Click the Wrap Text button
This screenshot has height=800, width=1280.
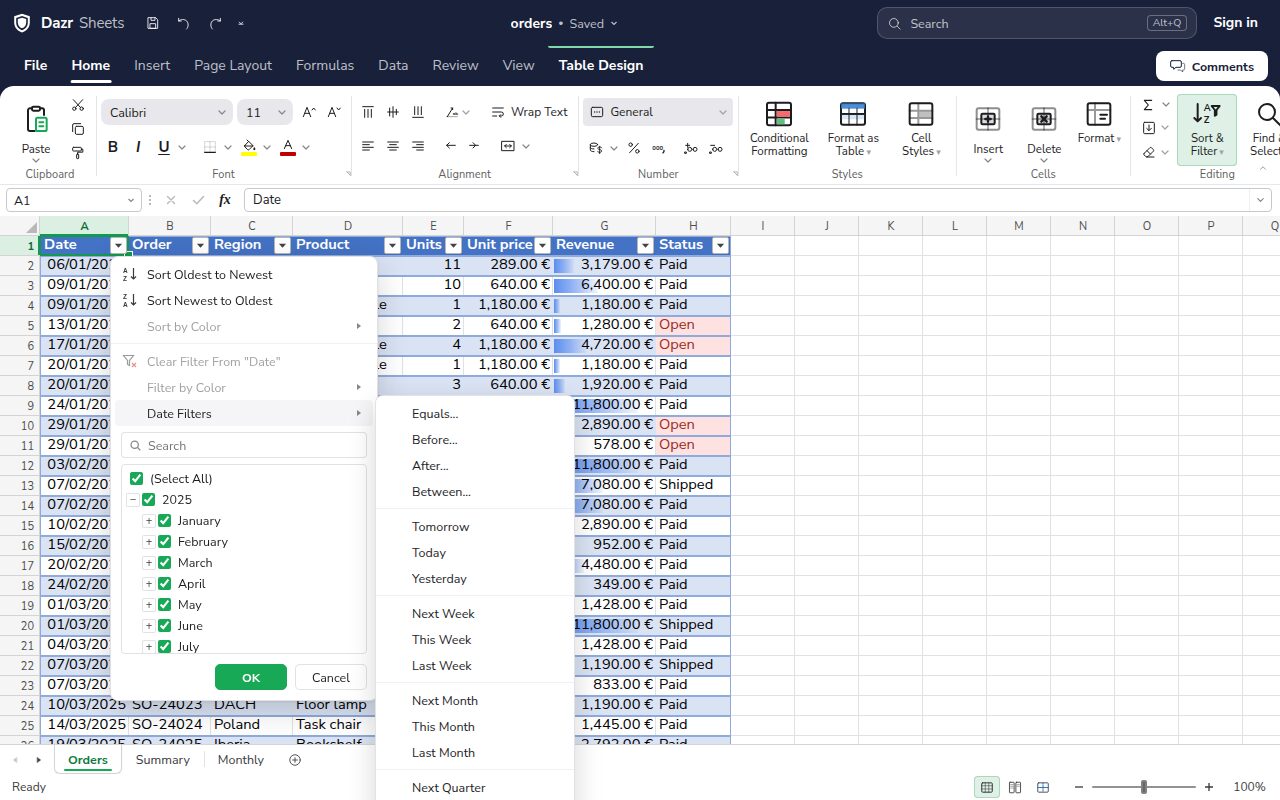click(x=529, y=112)
